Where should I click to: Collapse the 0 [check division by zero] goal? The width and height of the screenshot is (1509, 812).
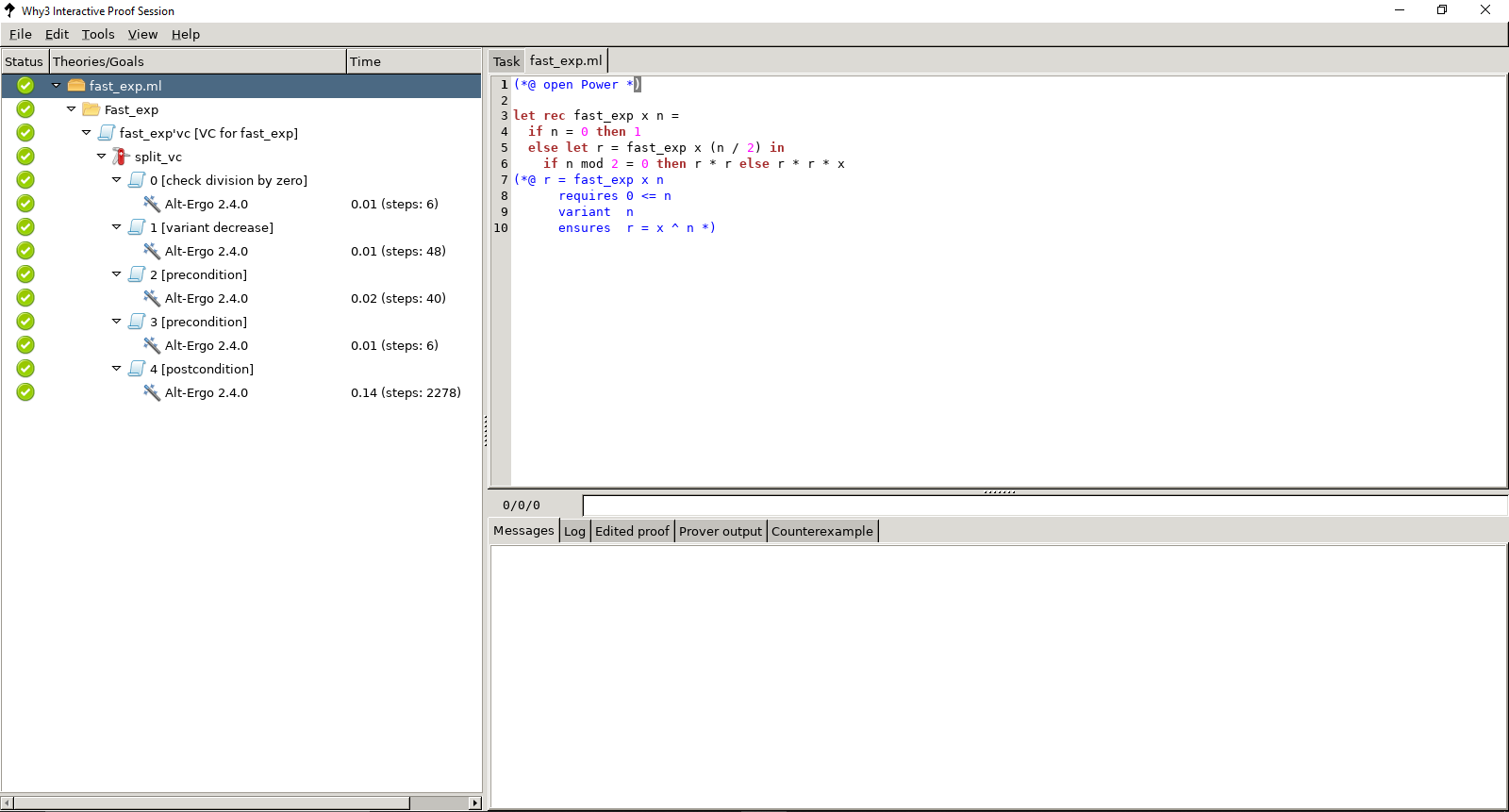[116, 179]
